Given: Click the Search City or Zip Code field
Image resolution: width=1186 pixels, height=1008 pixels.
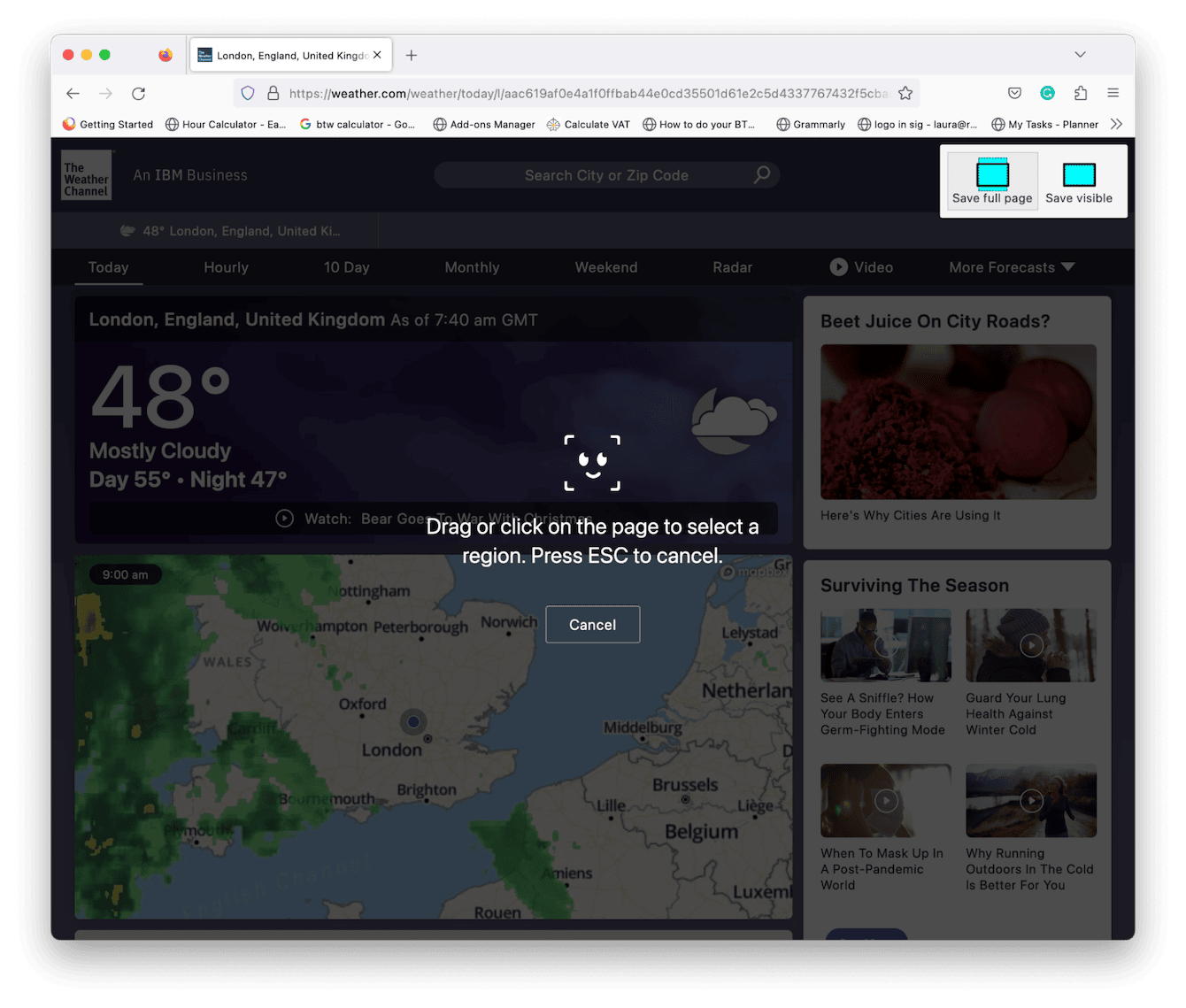Looking at the screenshot, I should (606, 175).
